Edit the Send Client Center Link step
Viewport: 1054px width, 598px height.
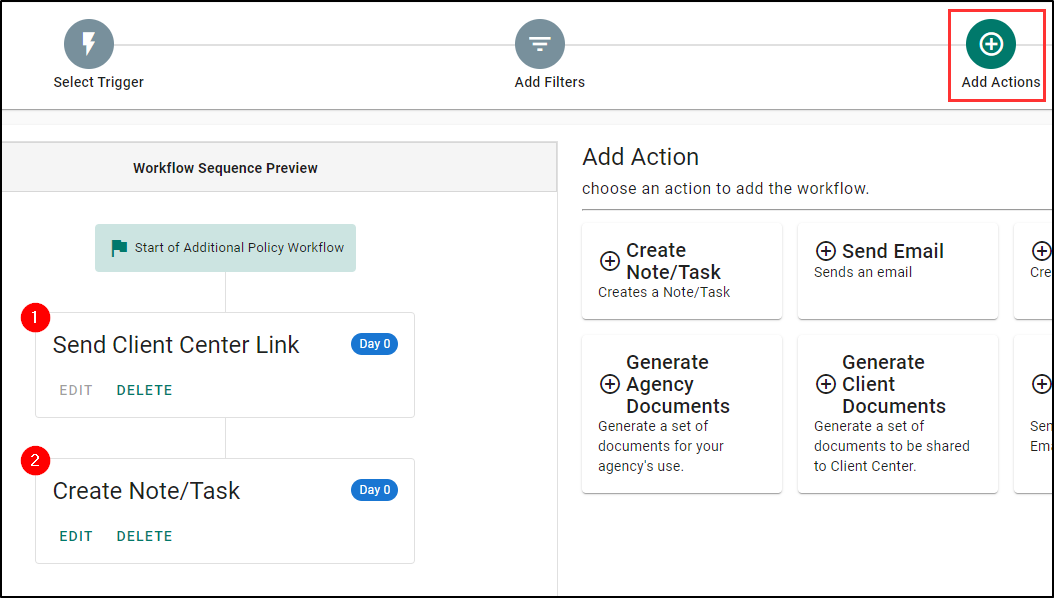(x=76, y=390)
